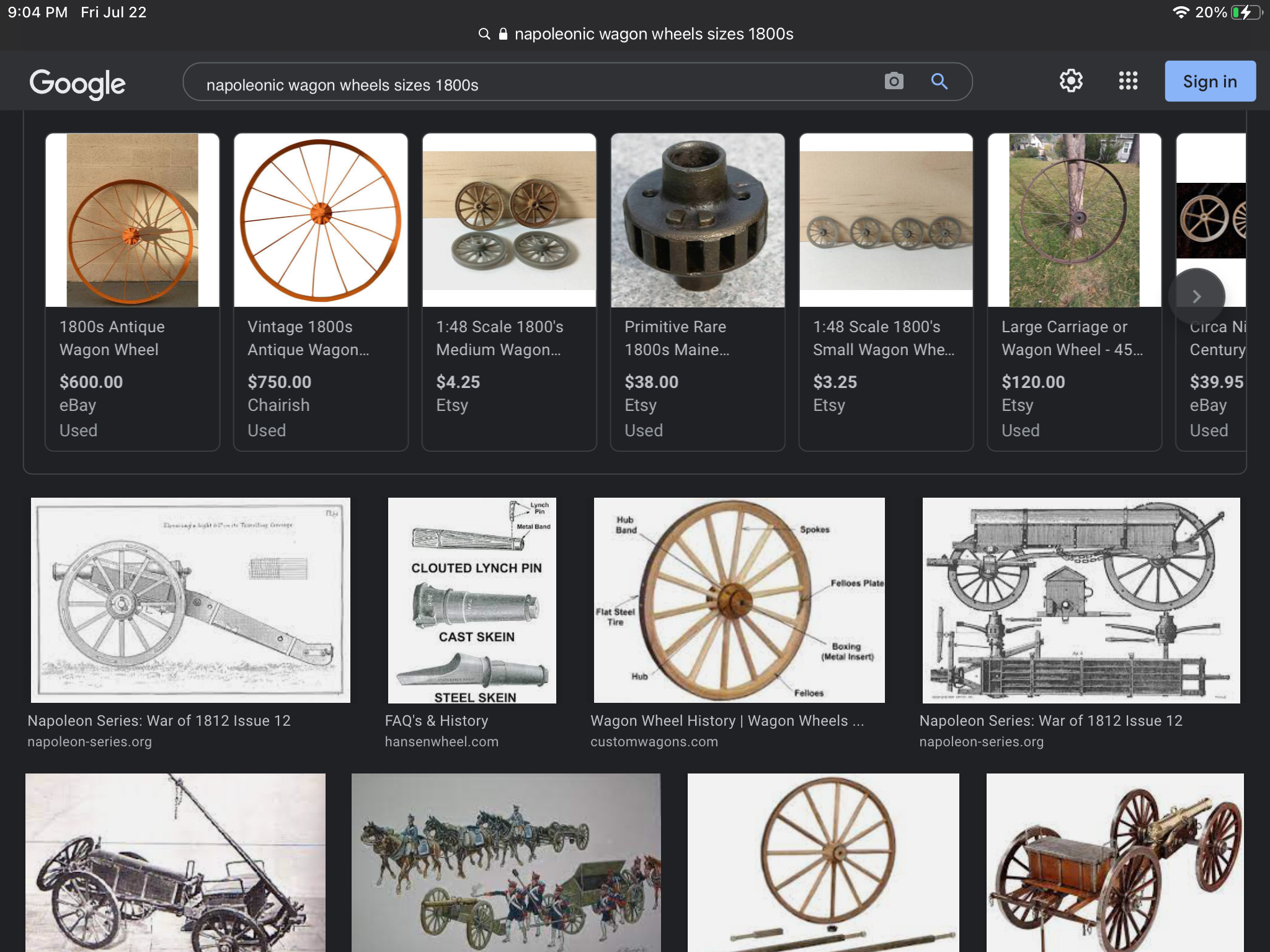
Task: Click the $4.25 price
Action: point(458,382)
